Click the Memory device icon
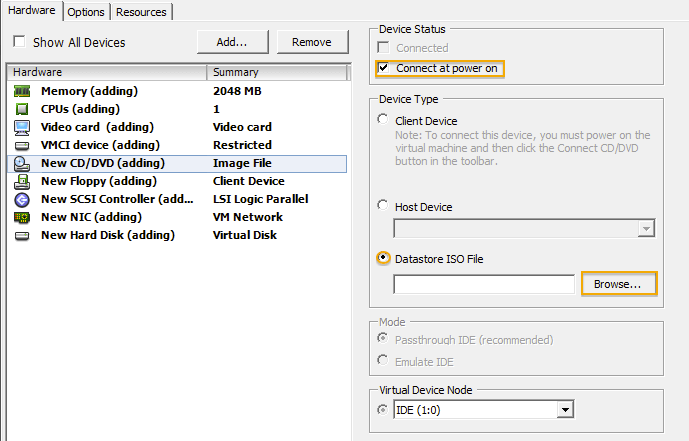This screenshot has height=441, width=689. (22, 91)
